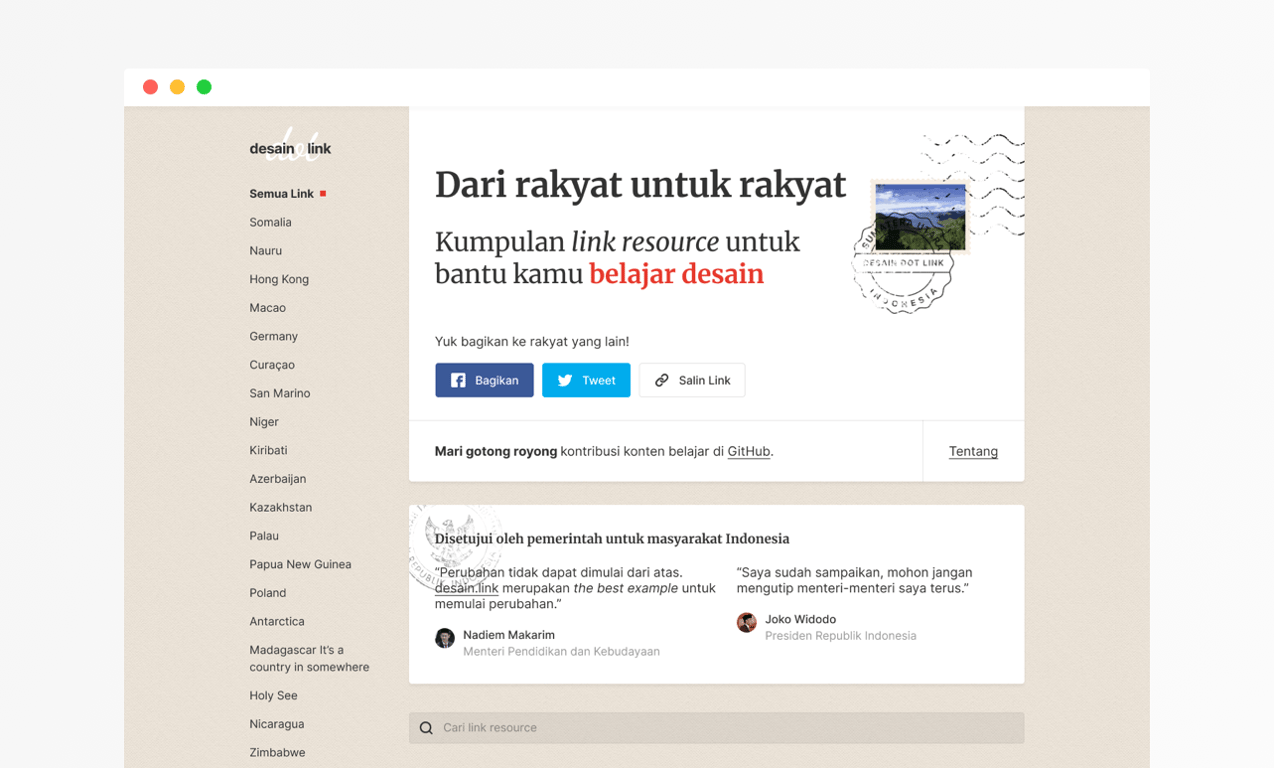Screen dimensions: 1274x768
Task: Select the Zimbabwe category at list bottom
Action: tap(277, 752)
